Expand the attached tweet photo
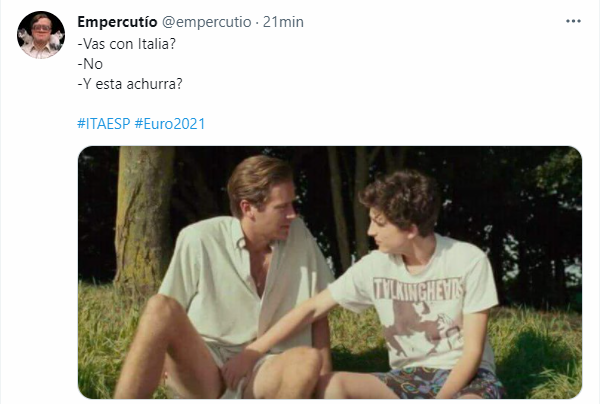This screenshot has height=404, width=600. coord(330,272)
